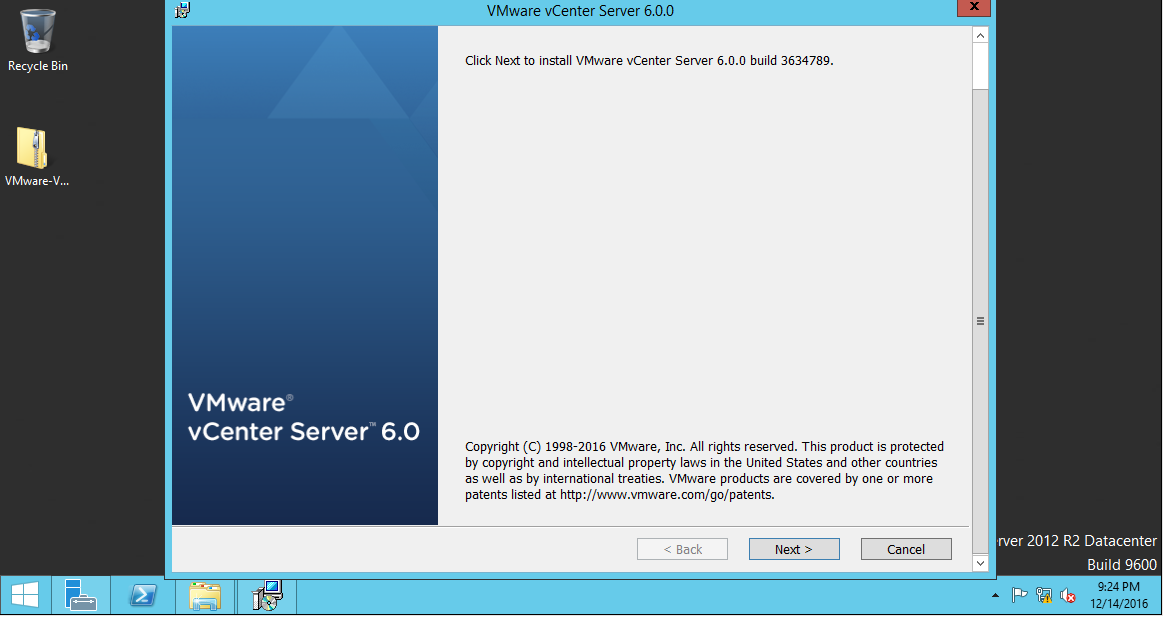Open File Explorer from the taskbar
The width and height of the screenshot is (1163, 617).
pos(204,595)
